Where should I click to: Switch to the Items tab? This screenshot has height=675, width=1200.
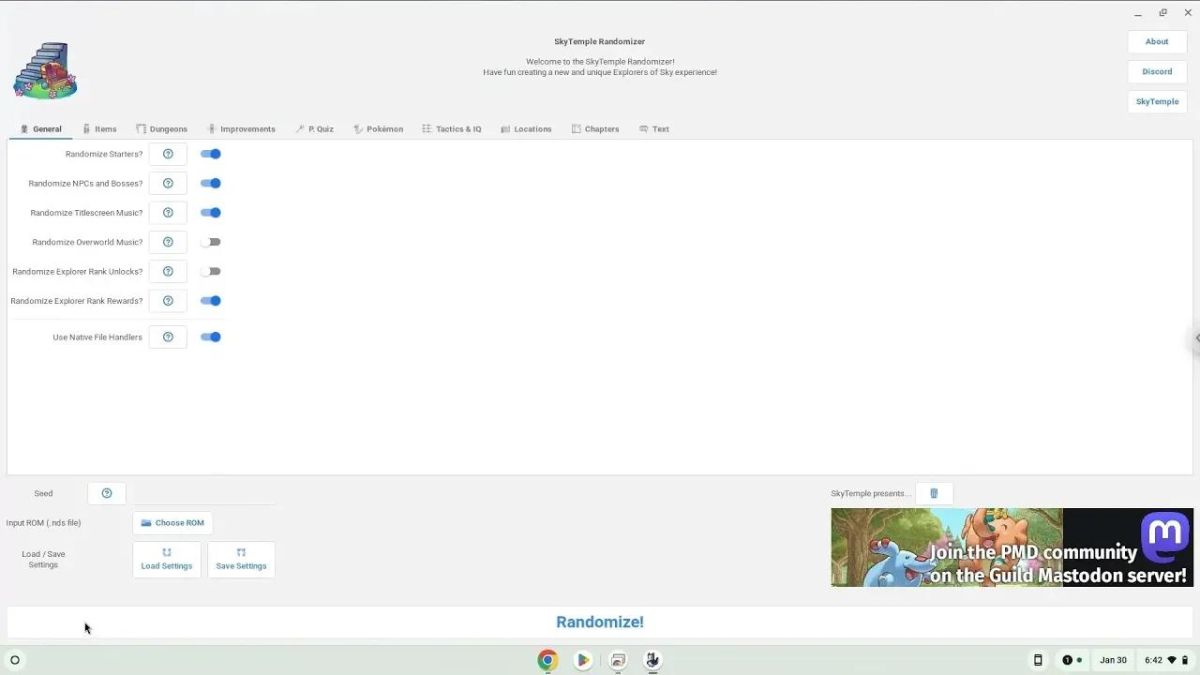tap(99, 129)
